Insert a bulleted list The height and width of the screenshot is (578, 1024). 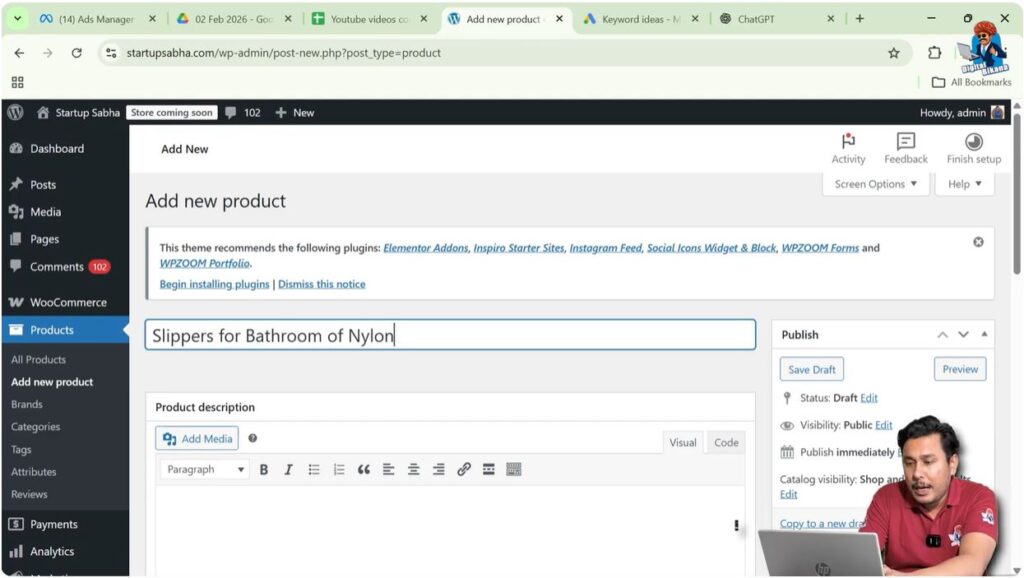pos(314,469)
